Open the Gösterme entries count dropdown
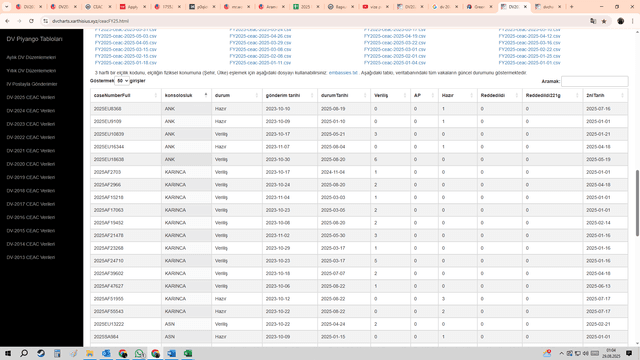 pos(122,81)
